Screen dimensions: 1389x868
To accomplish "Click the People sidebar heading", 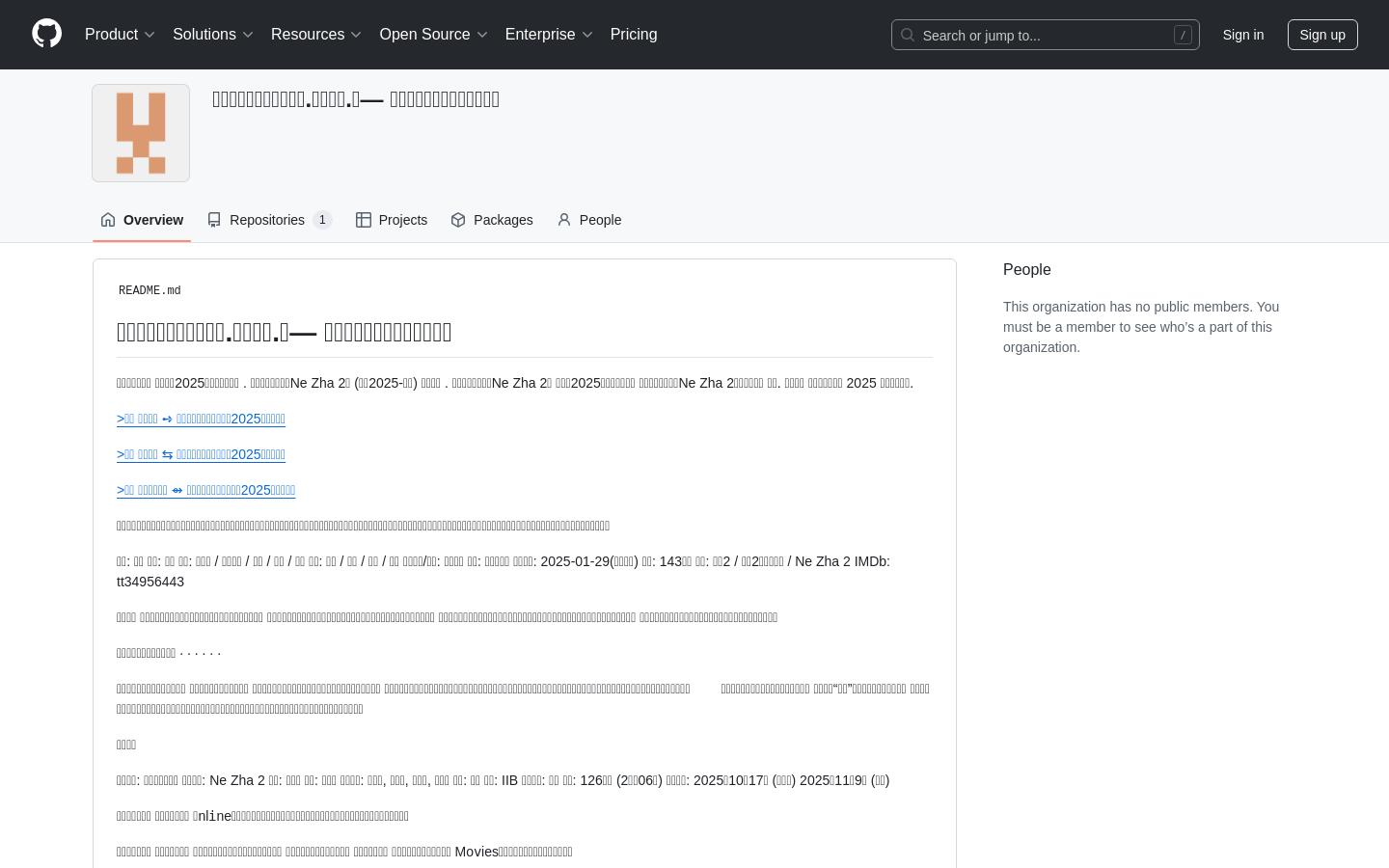I will coord(1027,270).
